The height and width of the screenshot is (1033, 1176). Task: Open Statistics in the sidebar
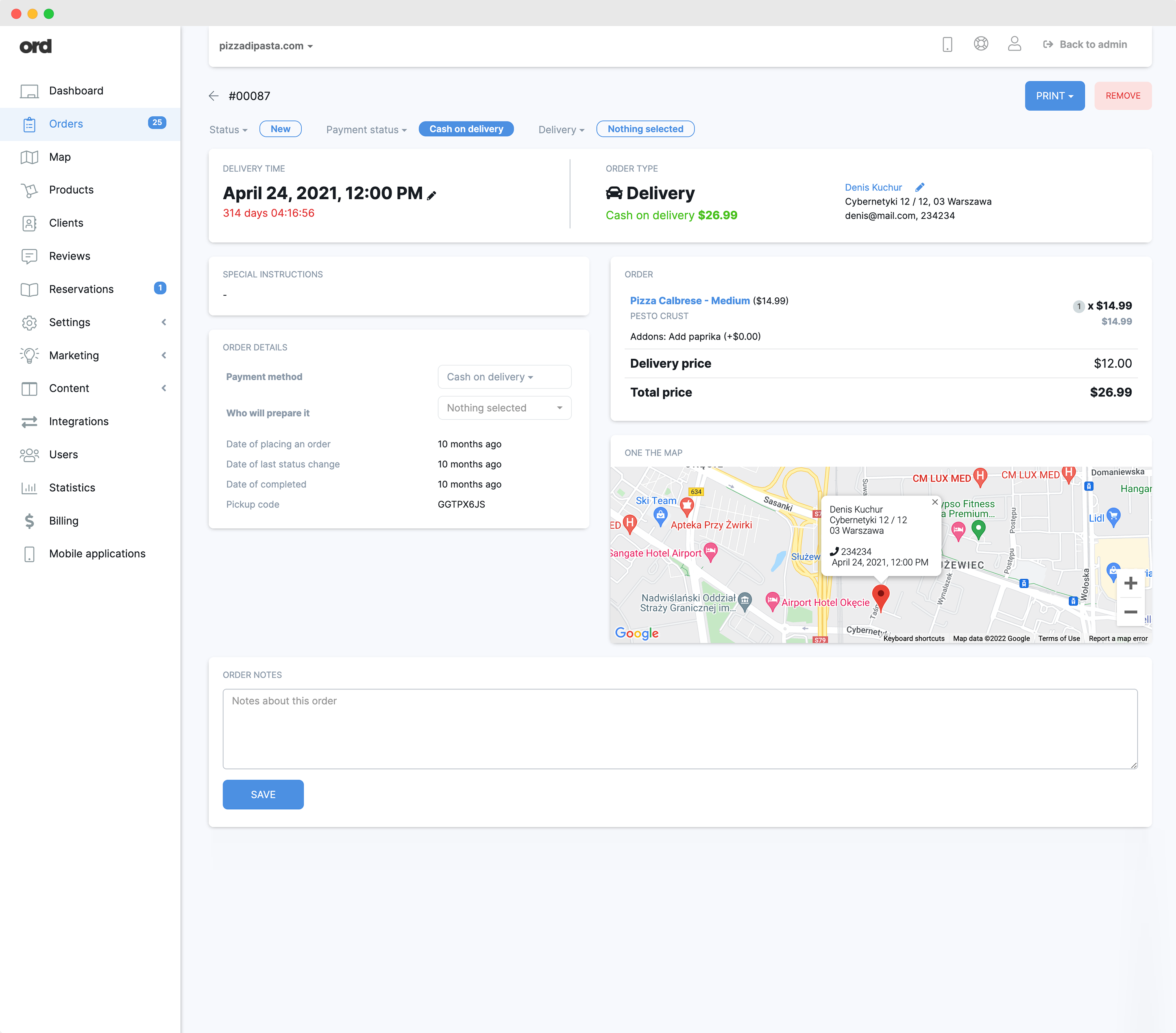pyautogui.click(x=72, y=488)
